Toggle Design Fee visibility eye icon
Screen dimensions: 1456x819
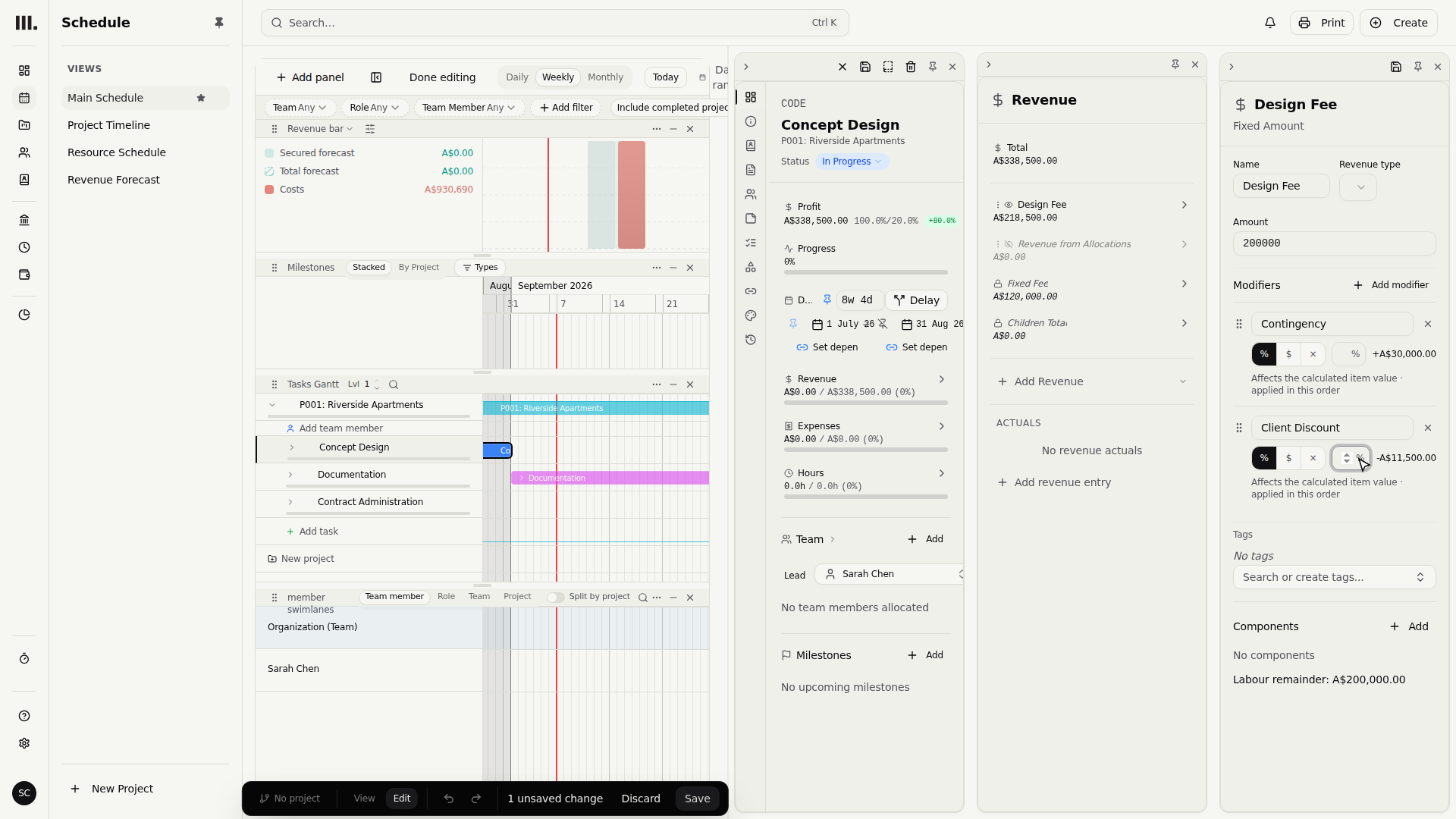point(1009,205)
